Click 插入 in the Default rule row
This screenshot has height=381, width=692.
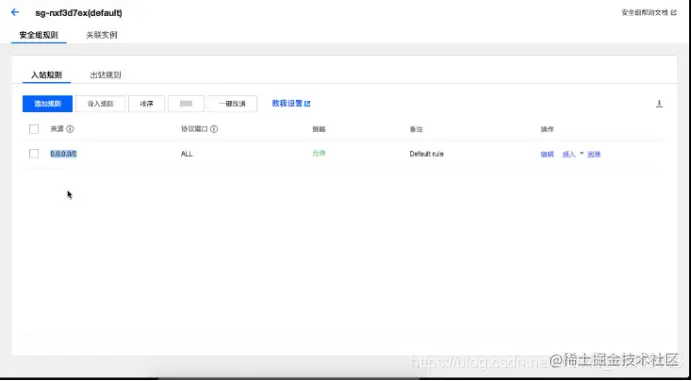point(569,154)
